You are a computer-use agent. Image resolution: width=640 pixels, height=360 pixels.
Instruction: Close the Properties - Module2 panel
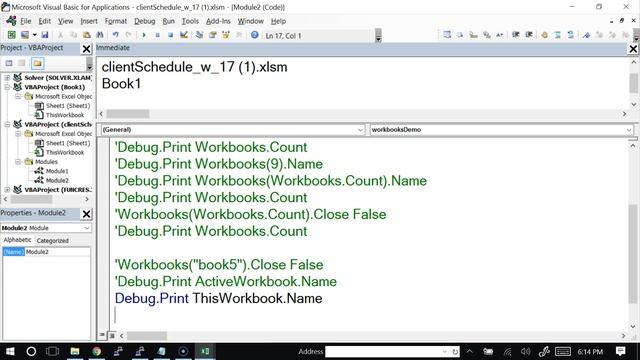[86, 214]
